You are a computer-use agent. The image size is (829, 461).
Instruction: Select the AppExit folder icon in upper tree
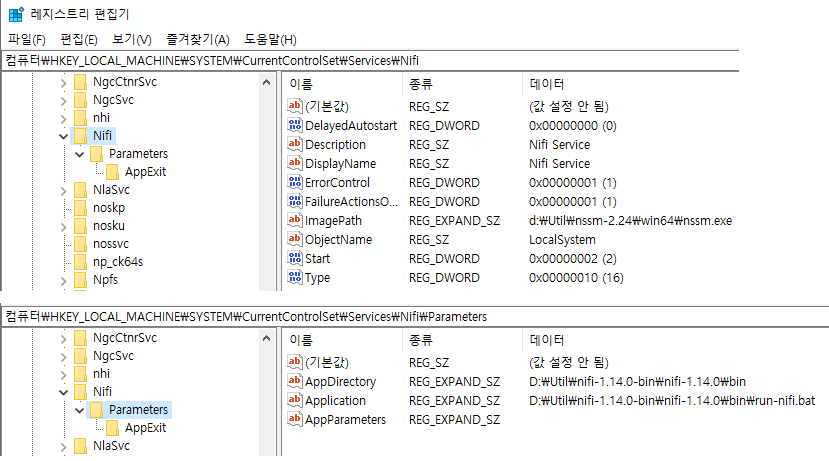pyautogui.click(x=112, y=172)
